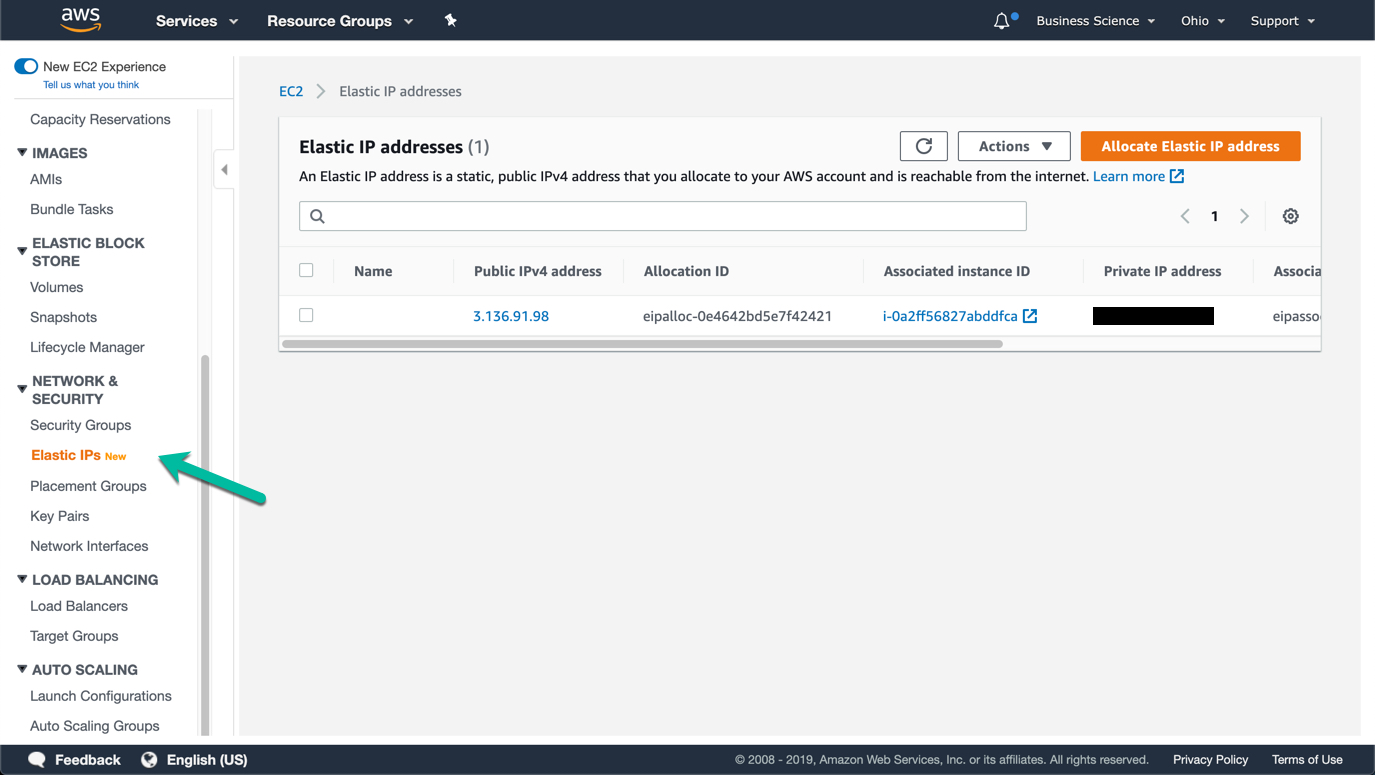The height and width of the screenshot is (775, 1375).
Task: Go to previous page arrow
Action: click(x=1185, y=216)
